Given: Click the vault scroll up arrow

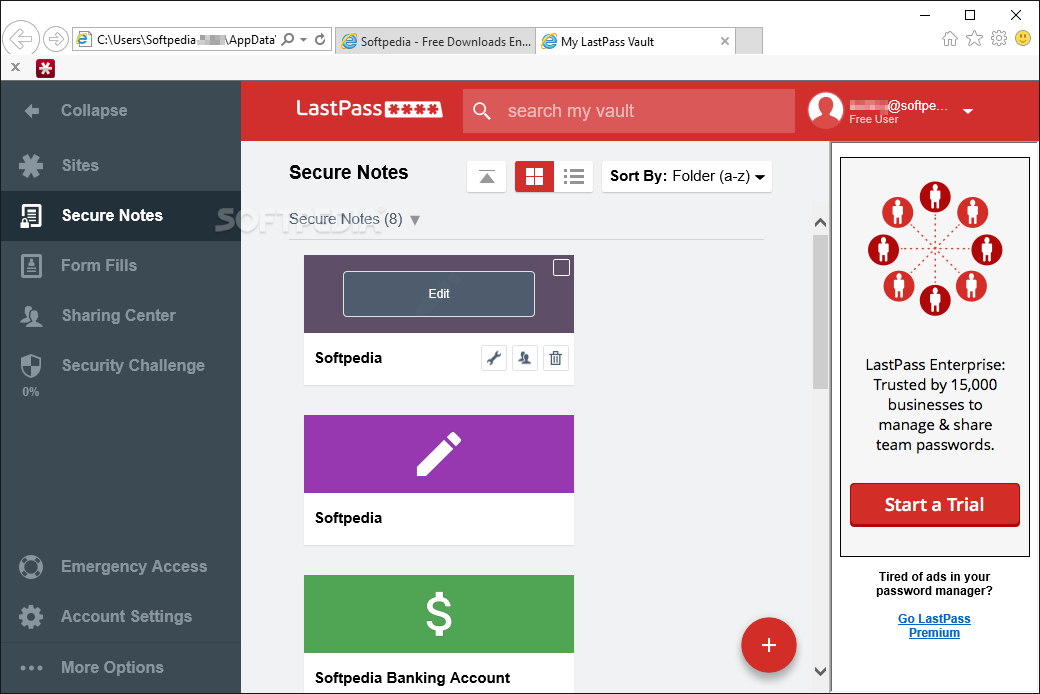Looking at the screenshot, I should [x=820, y=223].
